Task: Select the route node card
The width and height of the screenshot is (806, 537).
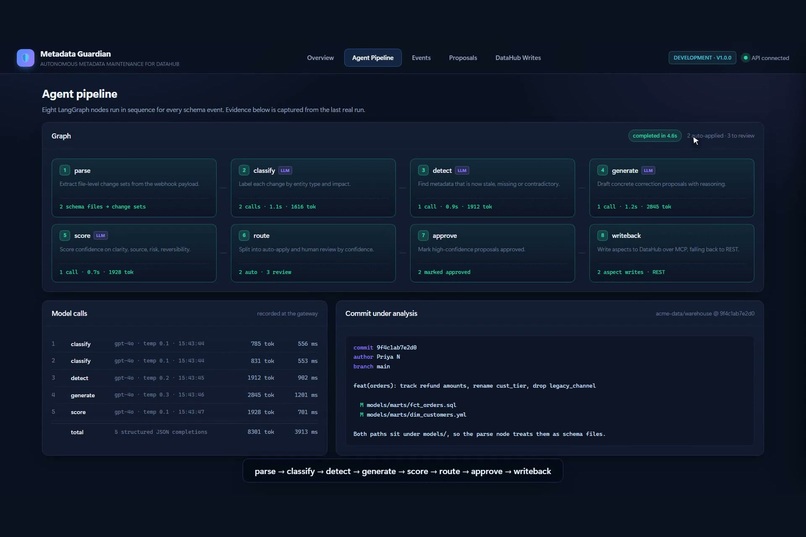Action: pos(313,253)
